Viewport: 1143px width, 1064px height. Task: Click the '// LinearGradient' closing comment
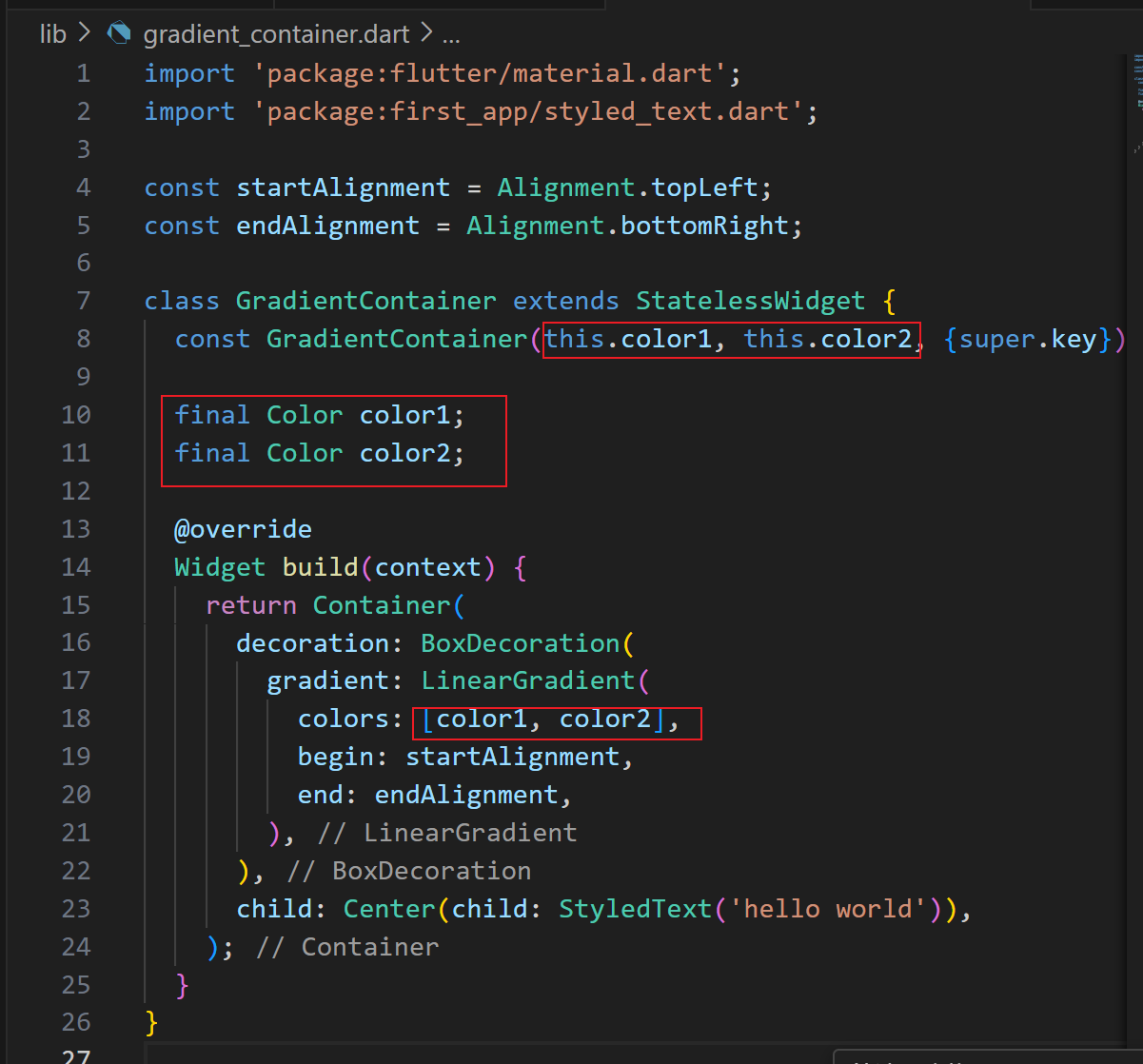pos(447,833)
